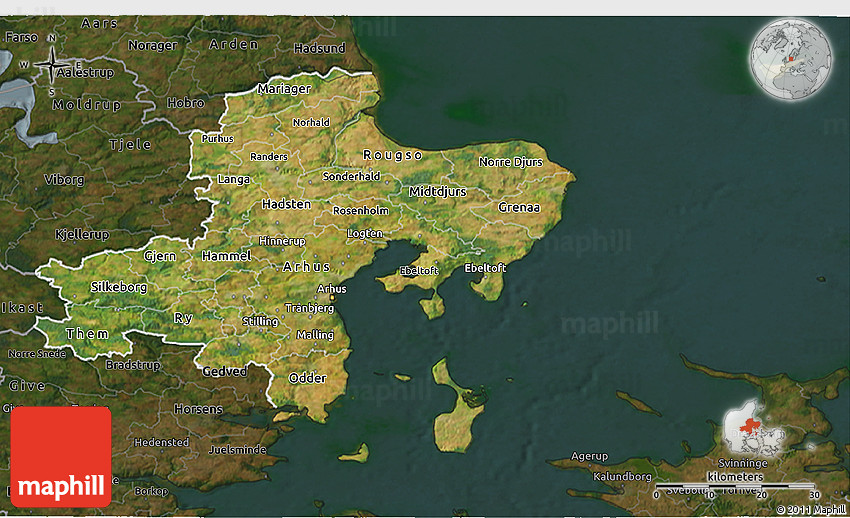Click the Rougso region label
Image resolution: width=850 pixels, height=518 pixels.
point(393,155)
